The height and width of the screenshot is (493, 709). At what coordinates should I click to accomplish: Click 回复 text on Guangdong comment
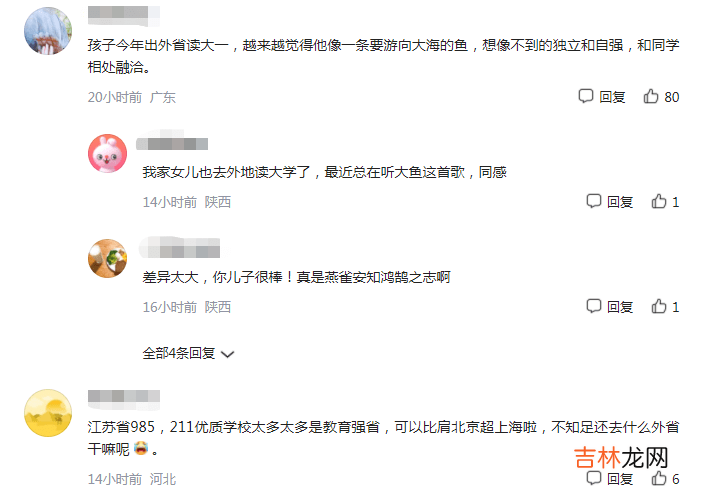[x=612, y=97]
